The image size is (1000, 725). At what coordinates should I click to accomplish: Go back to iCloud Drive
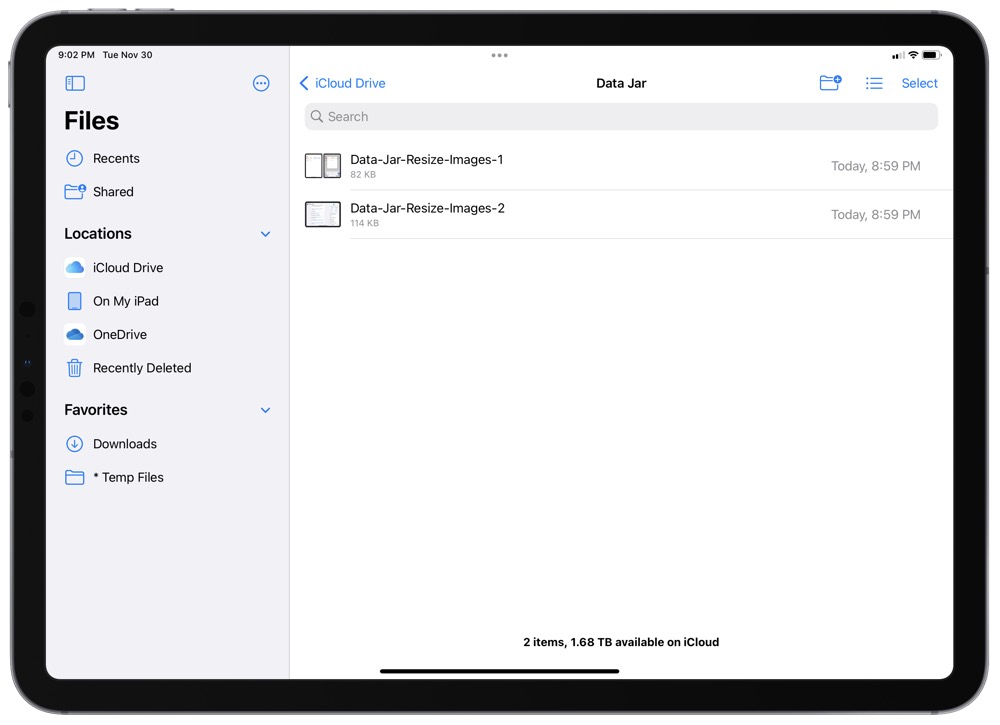coord(342,83)
